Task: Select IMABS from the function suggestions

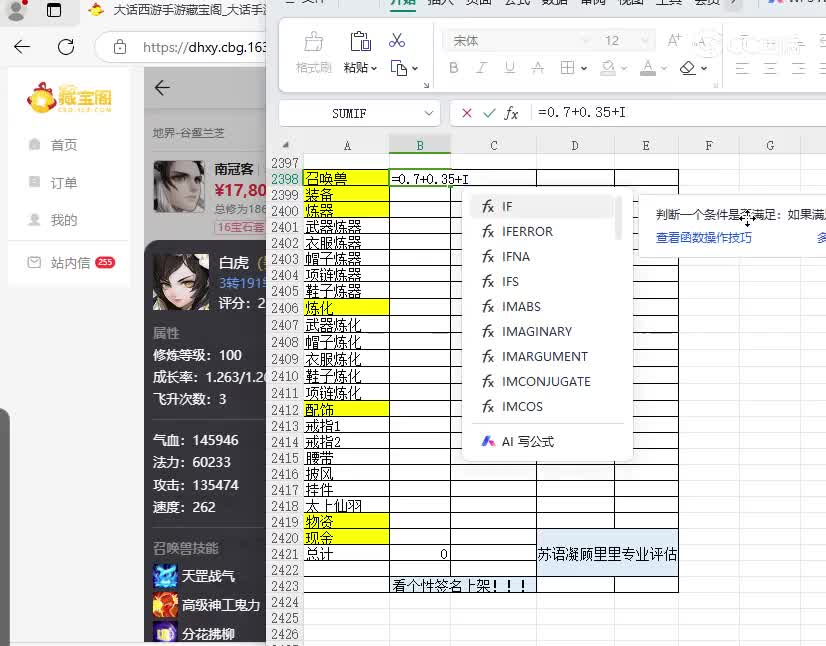Action: [541, 306]
